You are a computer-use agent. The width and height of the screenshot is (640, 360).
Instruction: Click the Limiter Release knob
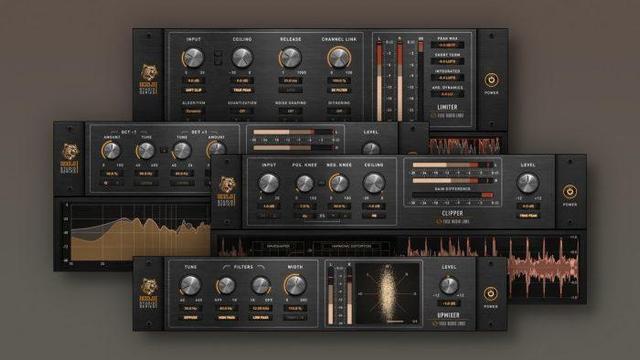(x=291, y=58)
